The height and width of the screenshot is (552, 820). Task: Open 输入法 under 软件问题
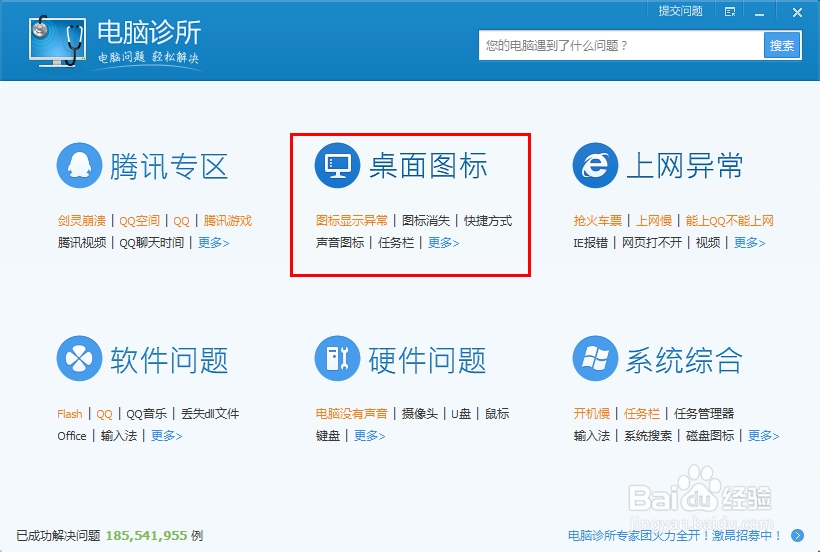click(x=119, y=435)
